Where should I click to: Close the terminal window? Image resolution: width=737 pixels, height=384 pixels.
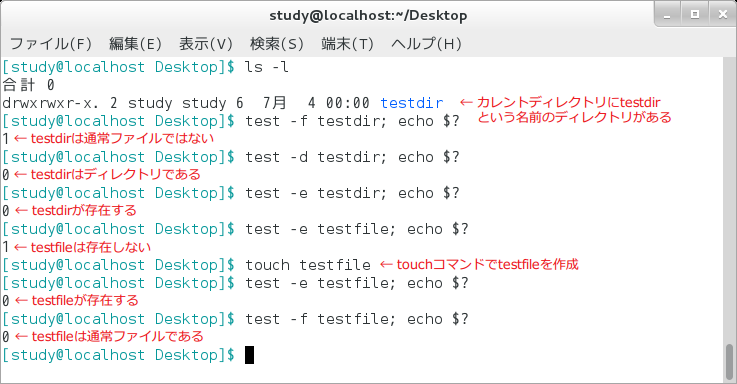(723, 15)
